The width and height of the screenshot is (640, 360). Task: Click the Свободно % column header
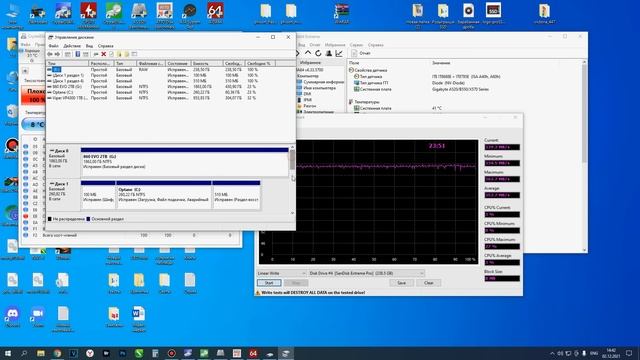coord(260,64)
